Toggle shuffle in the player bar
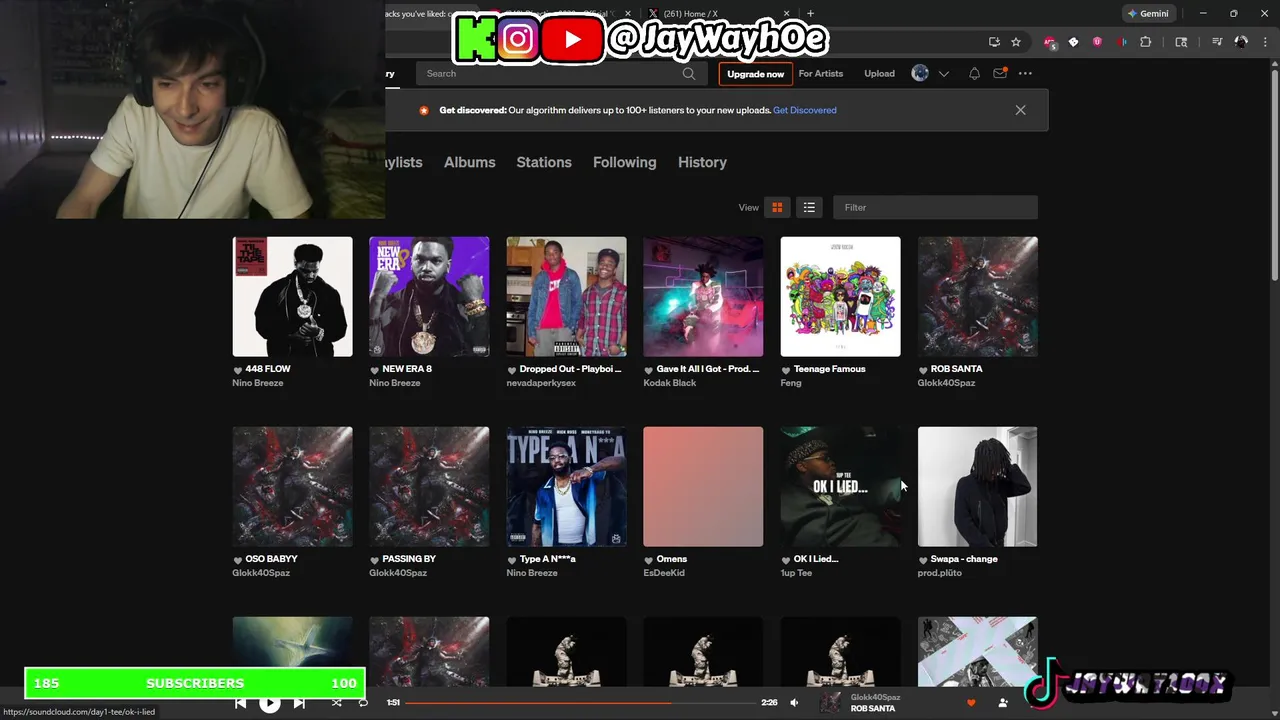1280x720 pixels. pos(336,703)
